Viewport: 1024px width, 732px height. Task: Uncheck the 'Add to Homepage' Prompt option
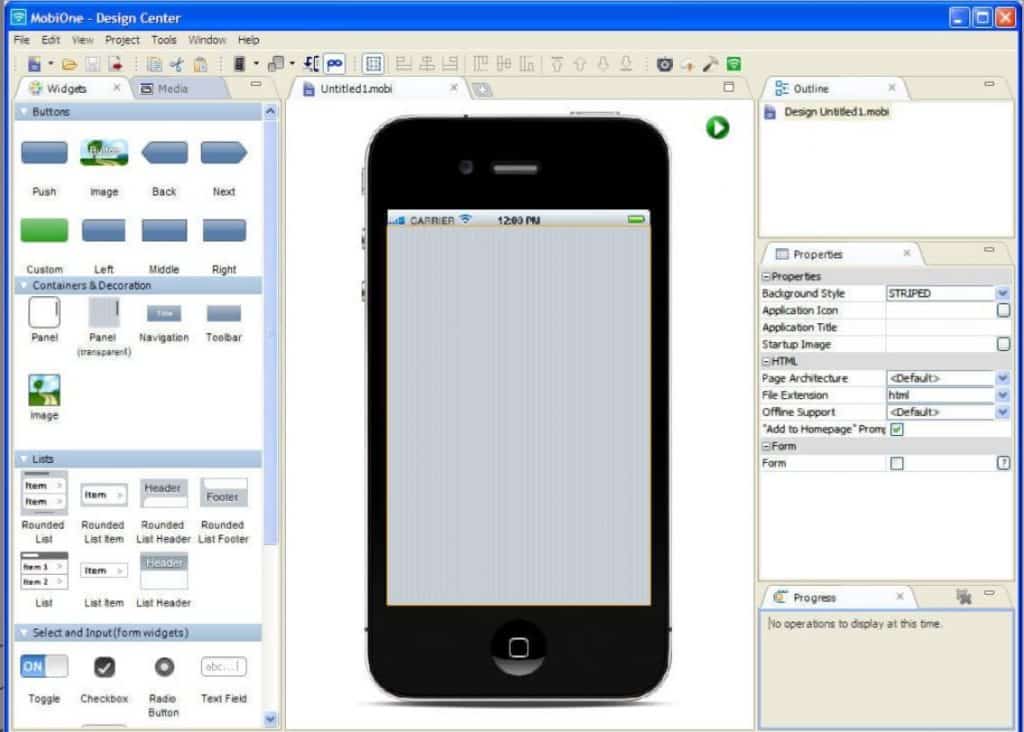pyautogui.click(x=897, y=429)
